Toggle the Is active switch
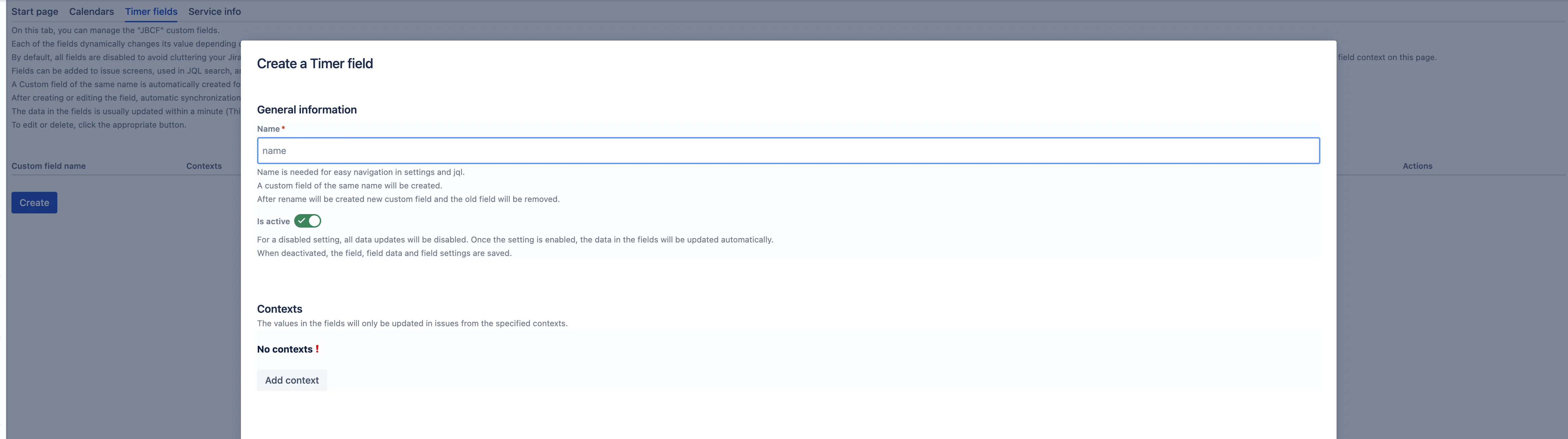The image size is (1568, 439). click(x=307, y=221)
